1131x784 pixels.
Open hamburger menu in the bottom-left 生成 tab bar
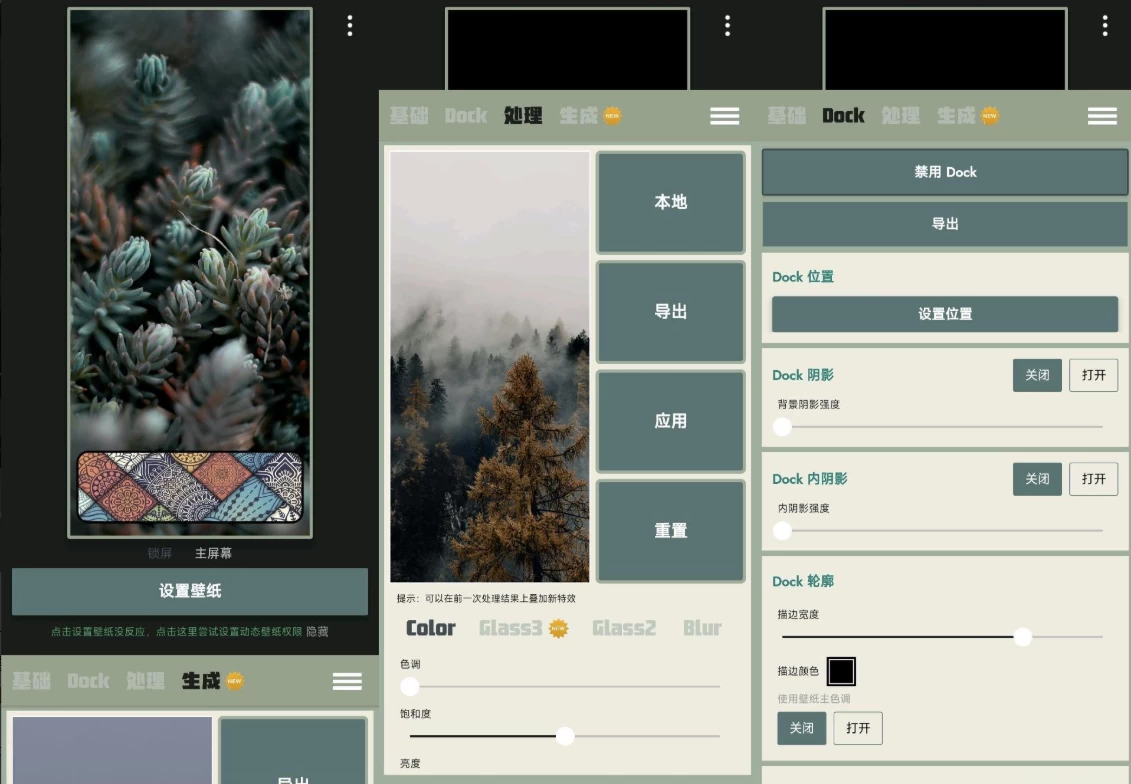point(347,681)
